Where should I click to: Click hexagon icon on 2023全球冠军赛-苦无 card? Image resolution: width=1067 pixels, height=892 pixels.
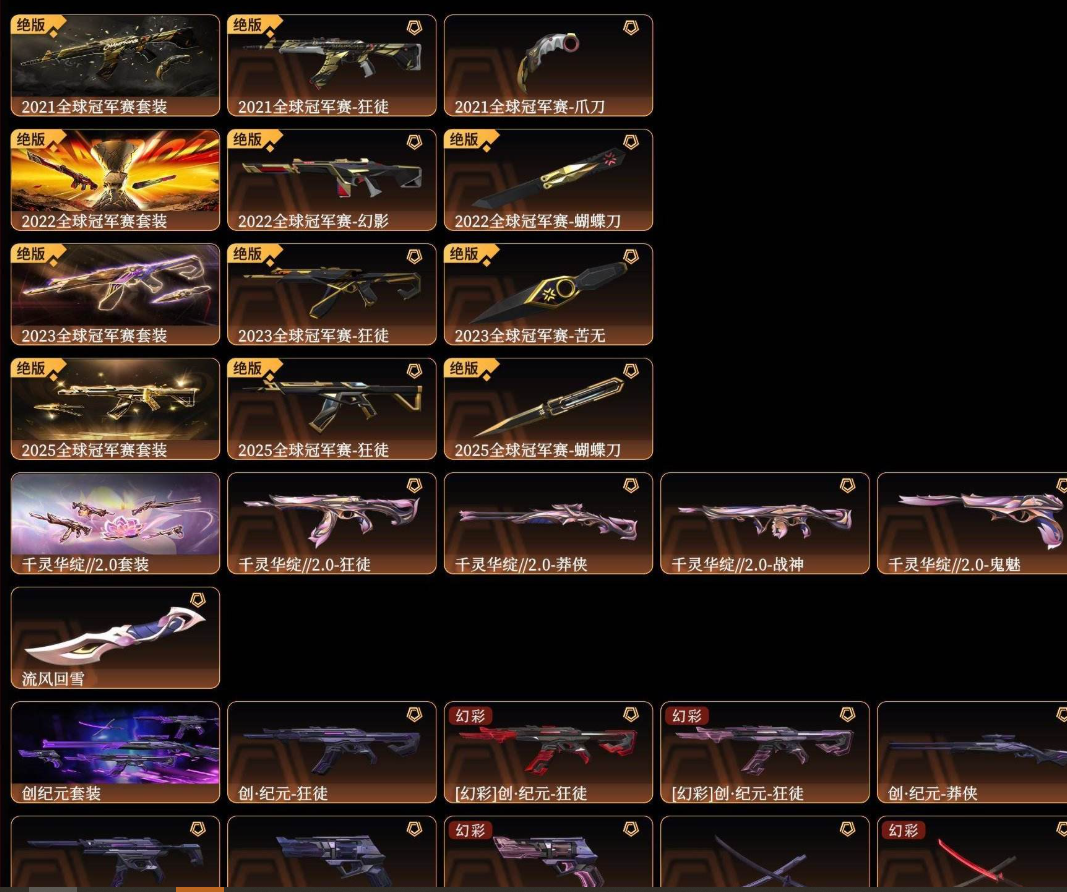pos(631,256)
